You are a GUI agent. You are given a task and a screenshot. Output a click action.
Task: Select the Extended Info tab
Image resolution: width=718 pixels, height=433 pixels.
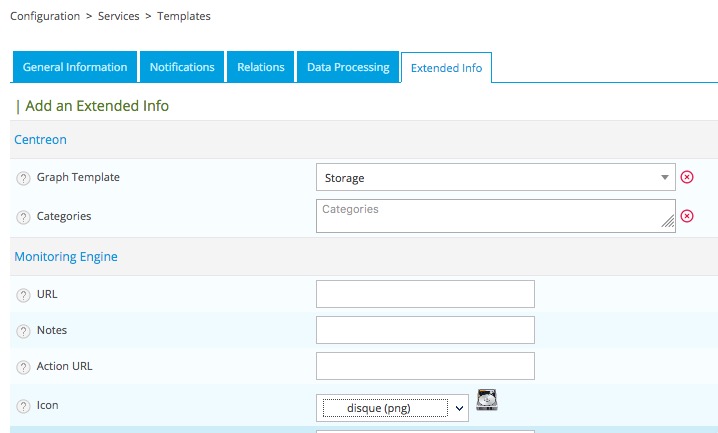click(446, 68)
